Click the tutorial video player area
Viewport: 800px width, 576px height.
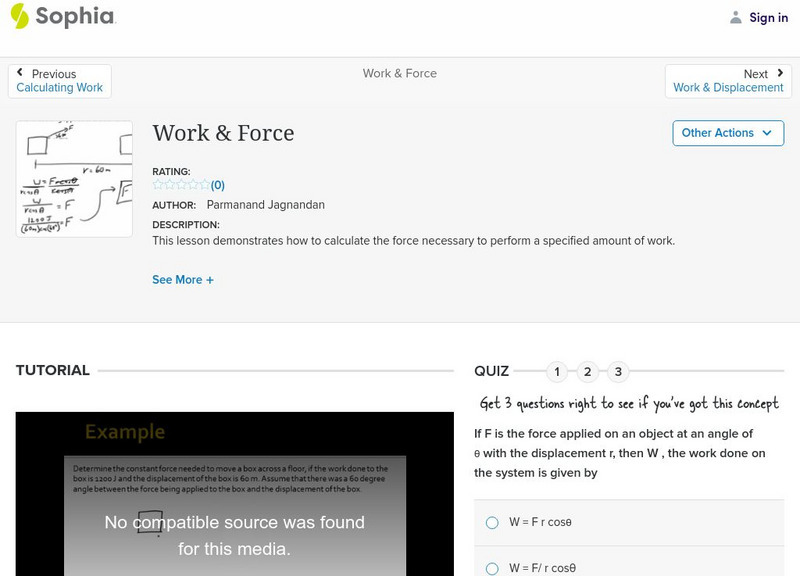[x=235, y=494]
